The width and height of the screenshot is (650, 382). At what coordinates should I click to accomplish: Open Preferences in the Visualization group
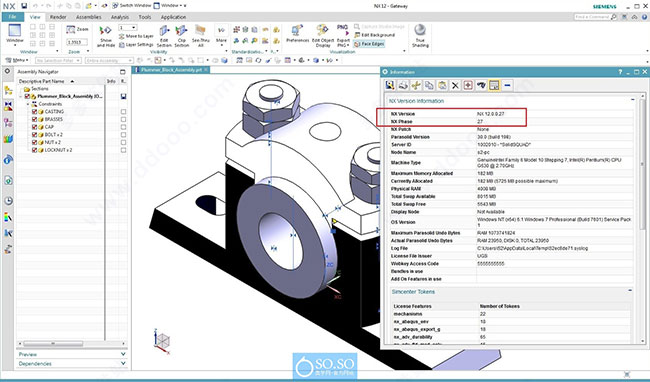coord(298,34)
